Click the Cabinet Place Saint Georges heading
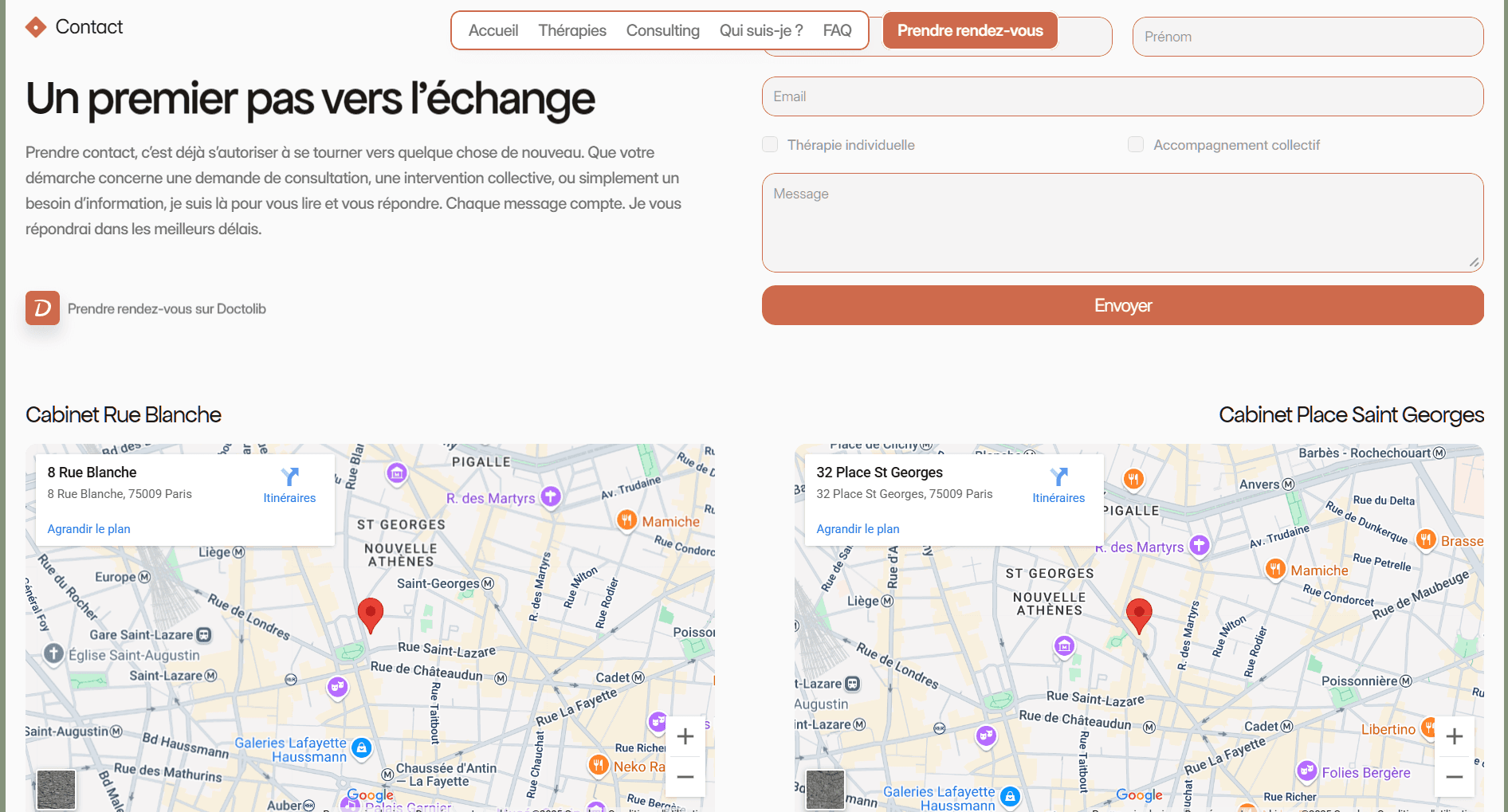 click(1351, 414)
